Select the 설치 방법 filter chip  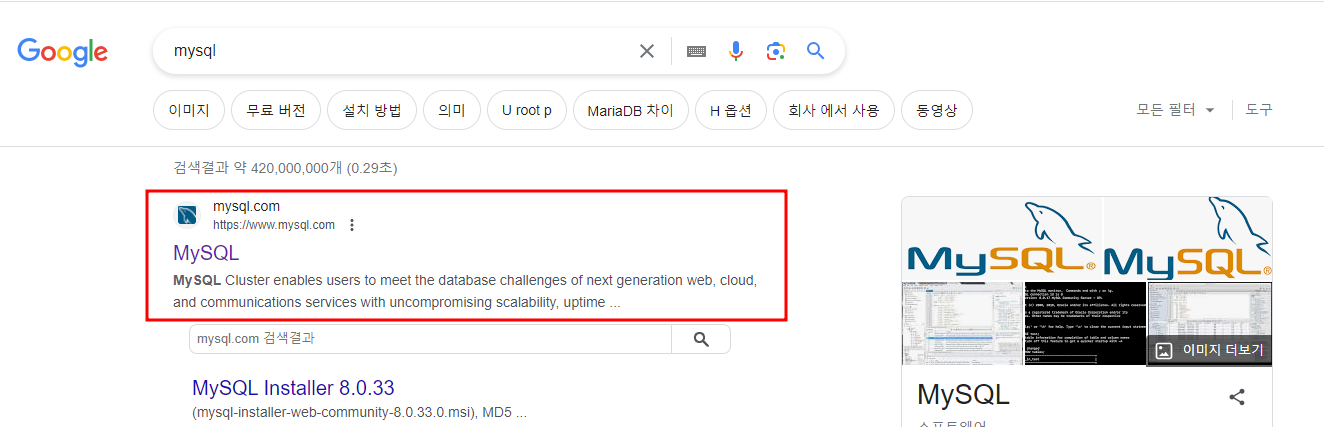372,110
